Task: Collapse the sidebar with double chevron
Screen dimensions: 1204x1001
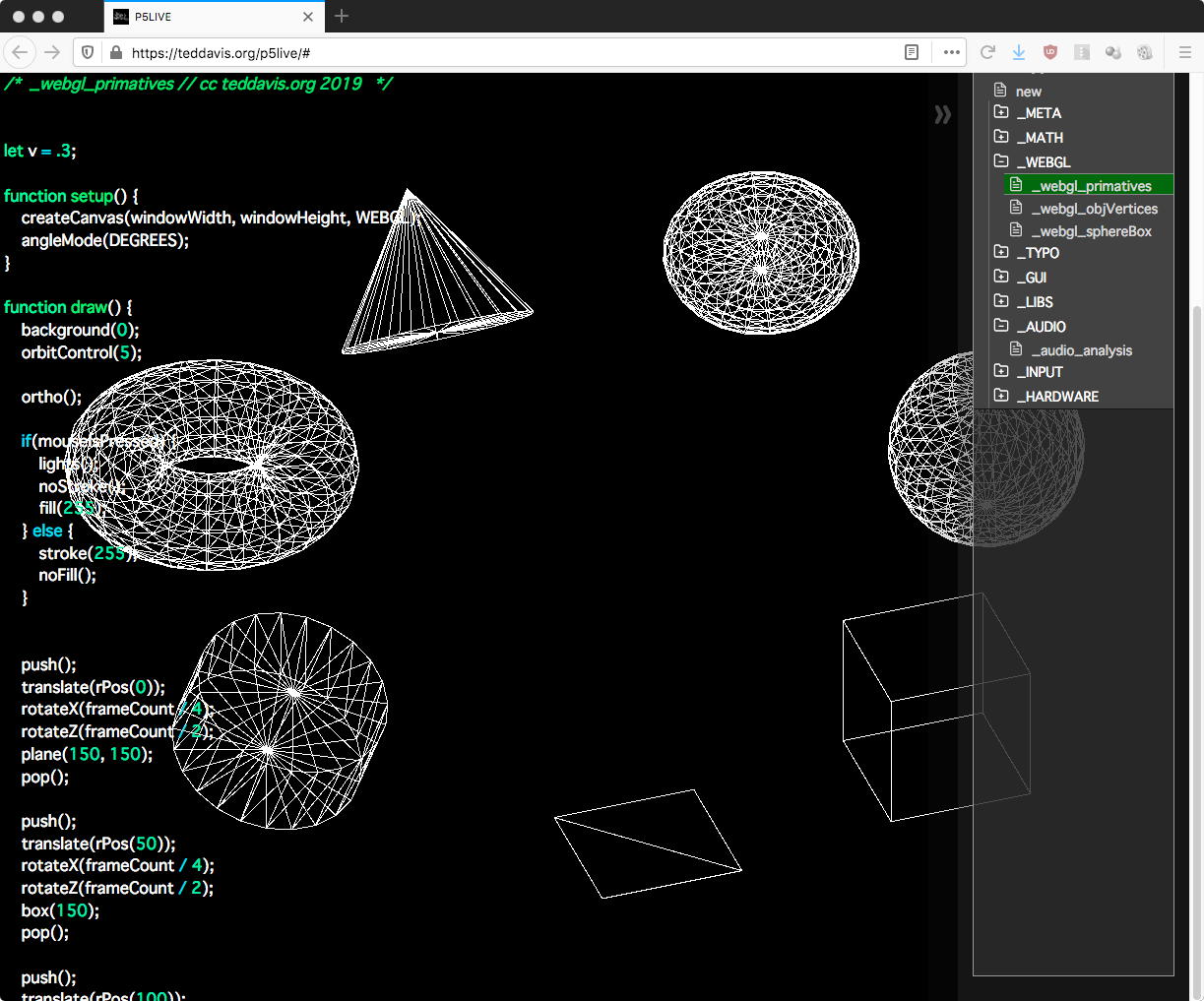Action: 942,114
